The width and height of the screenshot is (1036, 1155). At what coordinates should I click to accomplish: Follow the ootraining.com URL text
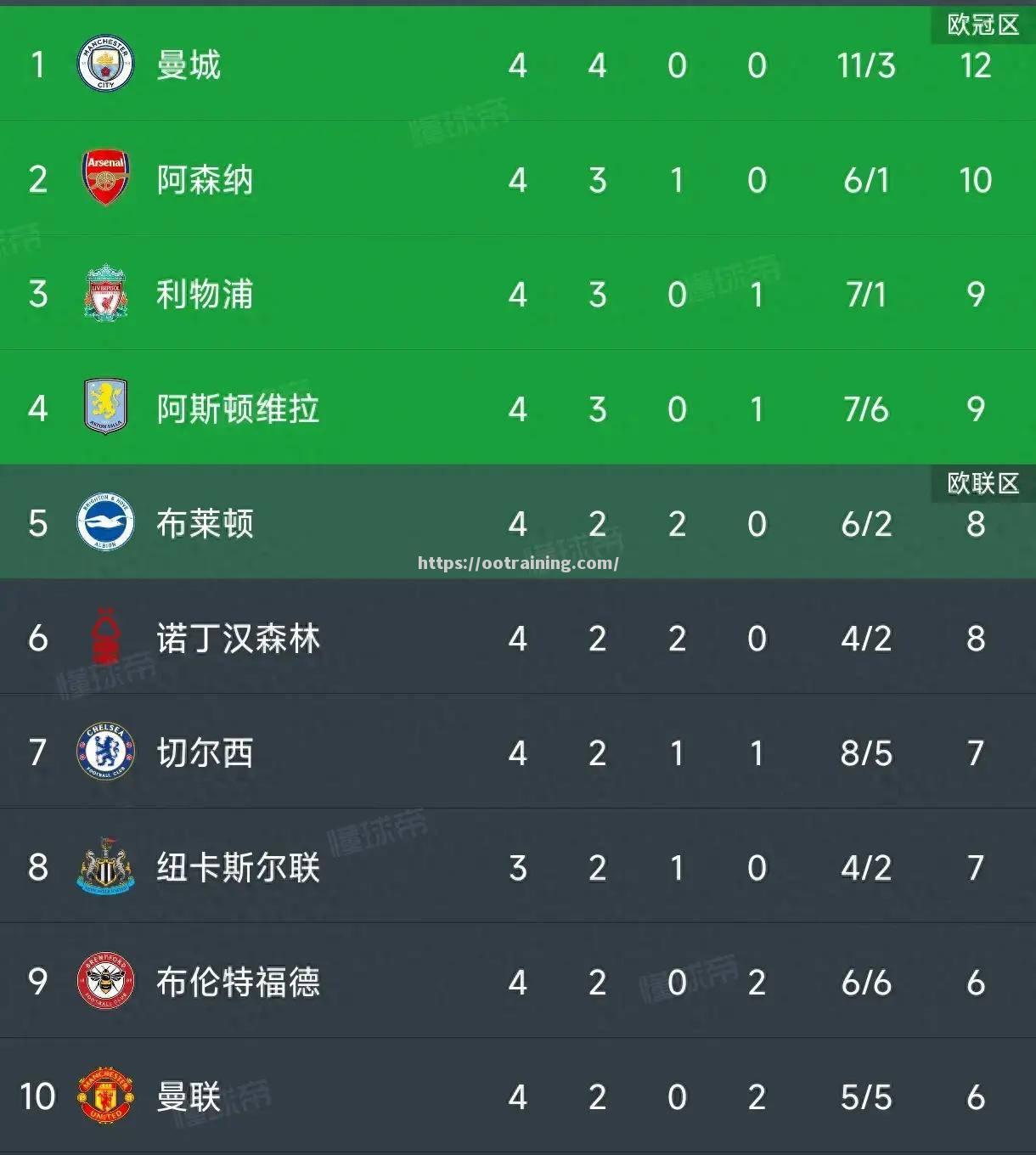click(x=518, y=563)
